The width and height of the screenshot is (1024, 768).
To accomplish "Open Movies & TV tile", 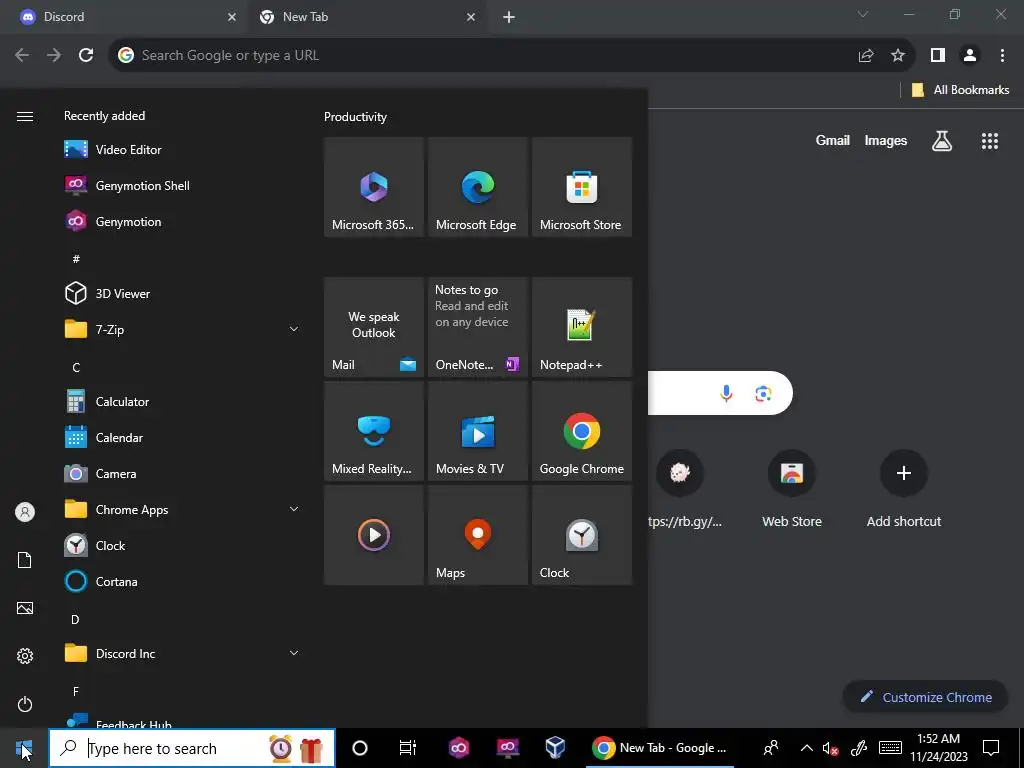I will click(477, 431).
